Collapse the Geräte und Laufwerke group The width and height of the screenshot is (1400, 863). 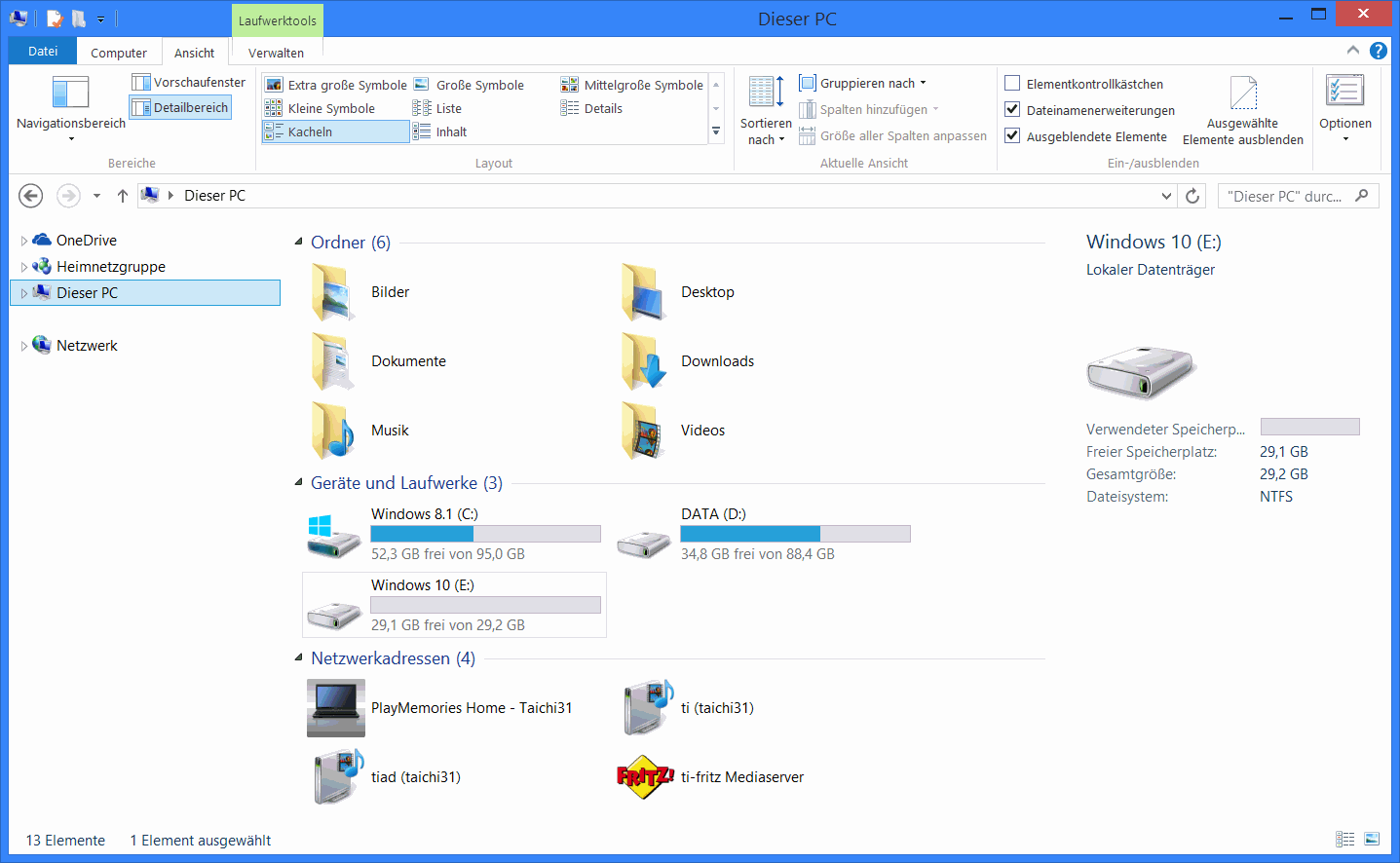299,483
